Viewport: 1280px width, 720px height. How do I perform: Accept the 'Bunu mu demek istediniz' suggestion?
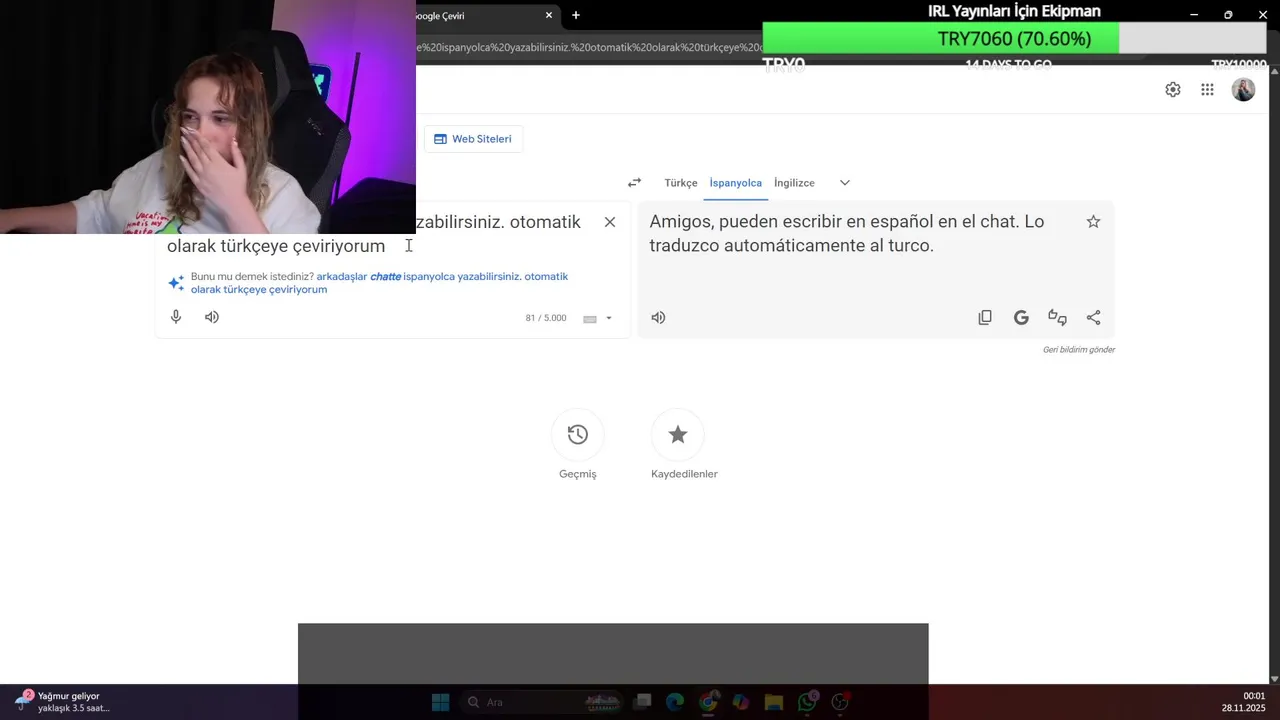380,283
